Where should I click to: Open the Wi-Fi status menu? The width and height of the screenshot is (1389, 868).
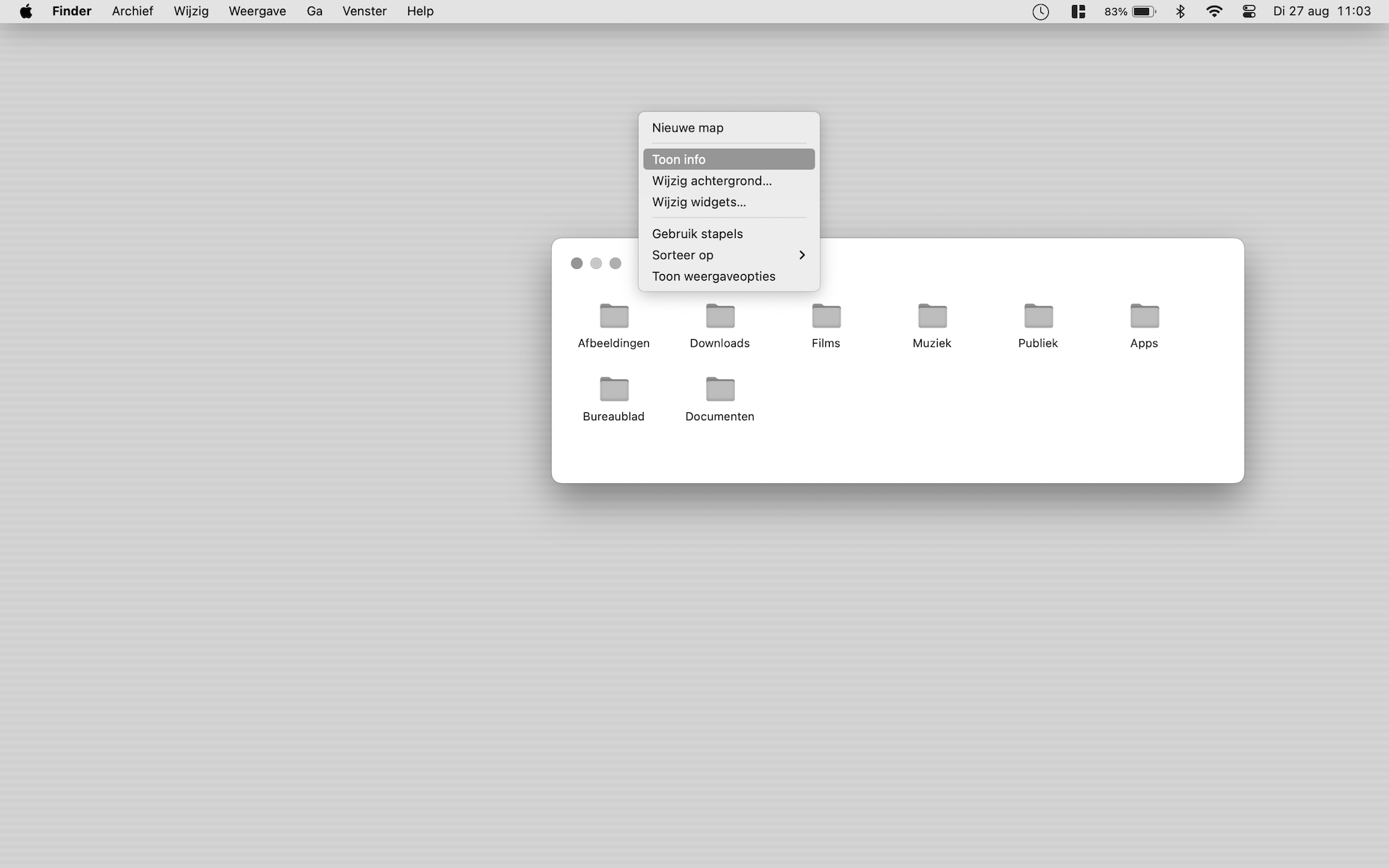(x=1215, y=12)
